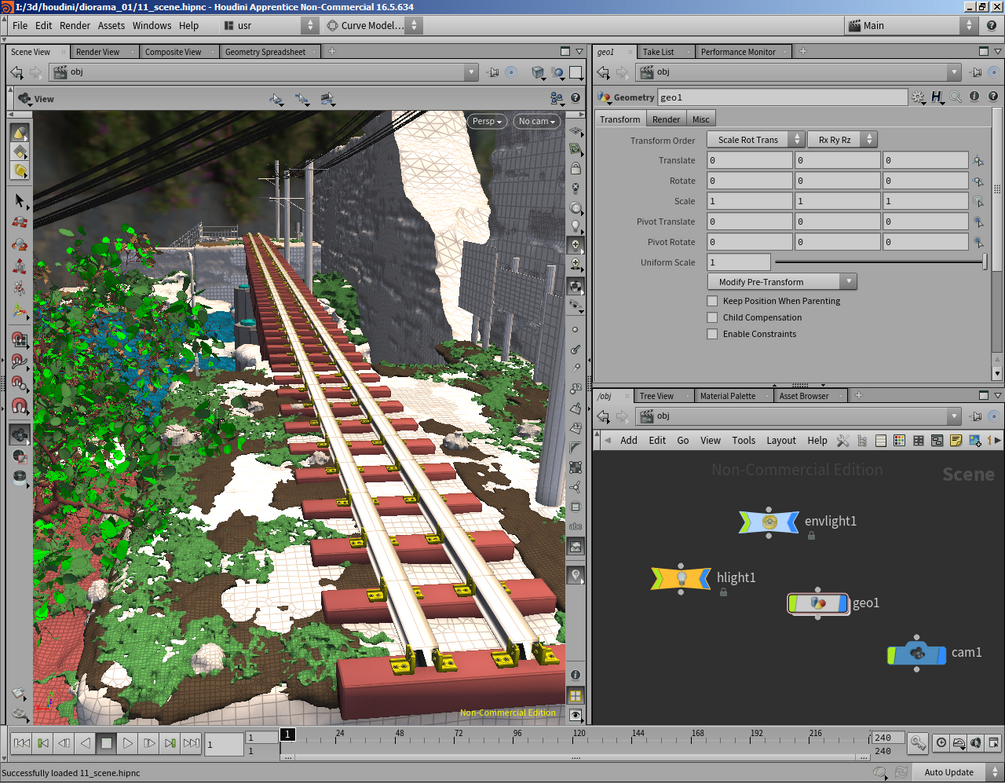Open the parameter gear settings icon

(918, 97)
